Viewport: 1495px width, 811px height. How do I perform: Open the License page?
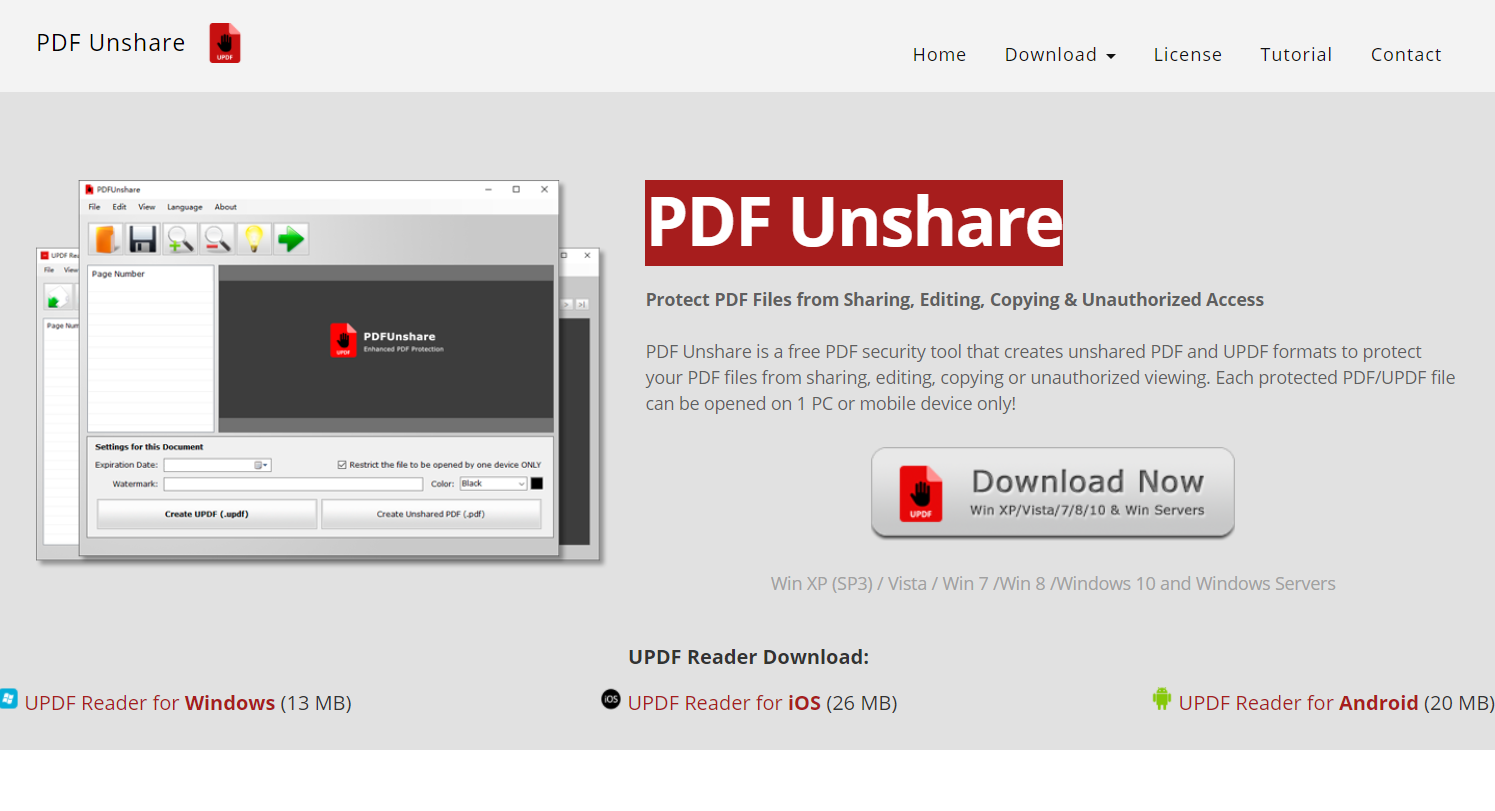[1188, 55]
